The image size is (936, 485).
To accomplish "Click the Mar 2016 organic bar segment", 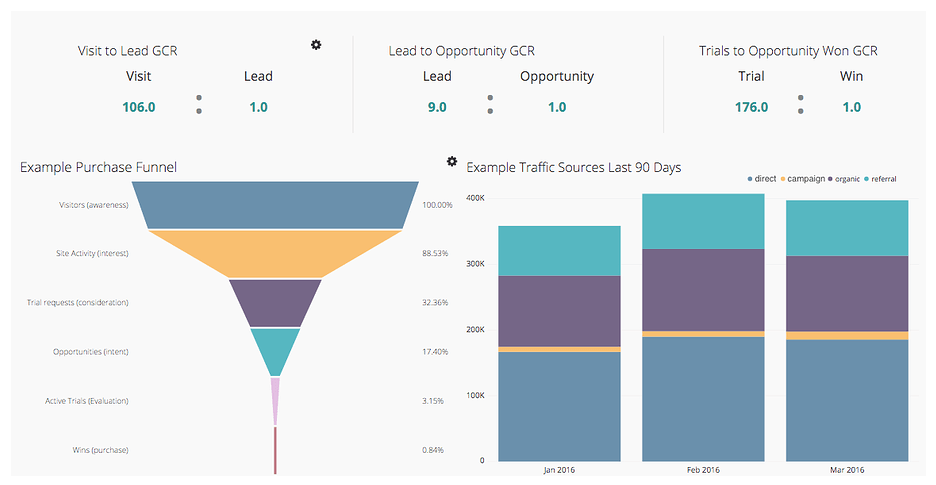I will pos(847,294).
